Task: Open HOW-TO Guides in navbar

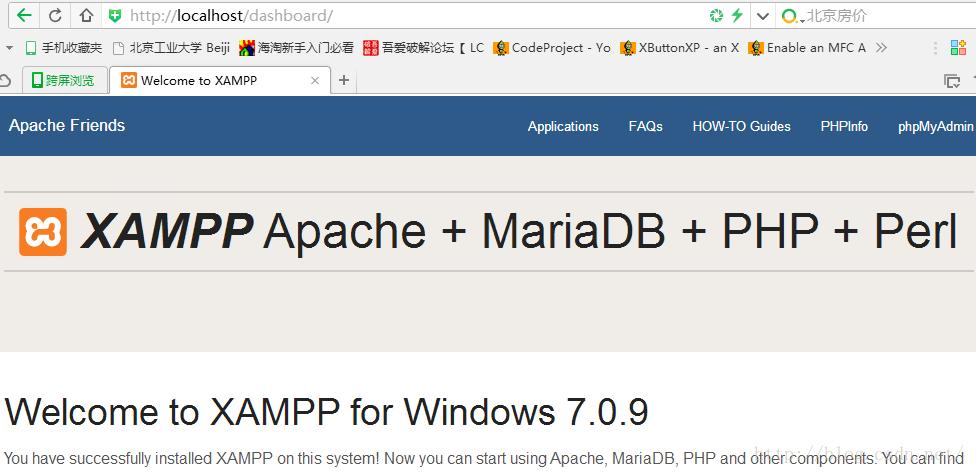Action: [x=741, y=126]
